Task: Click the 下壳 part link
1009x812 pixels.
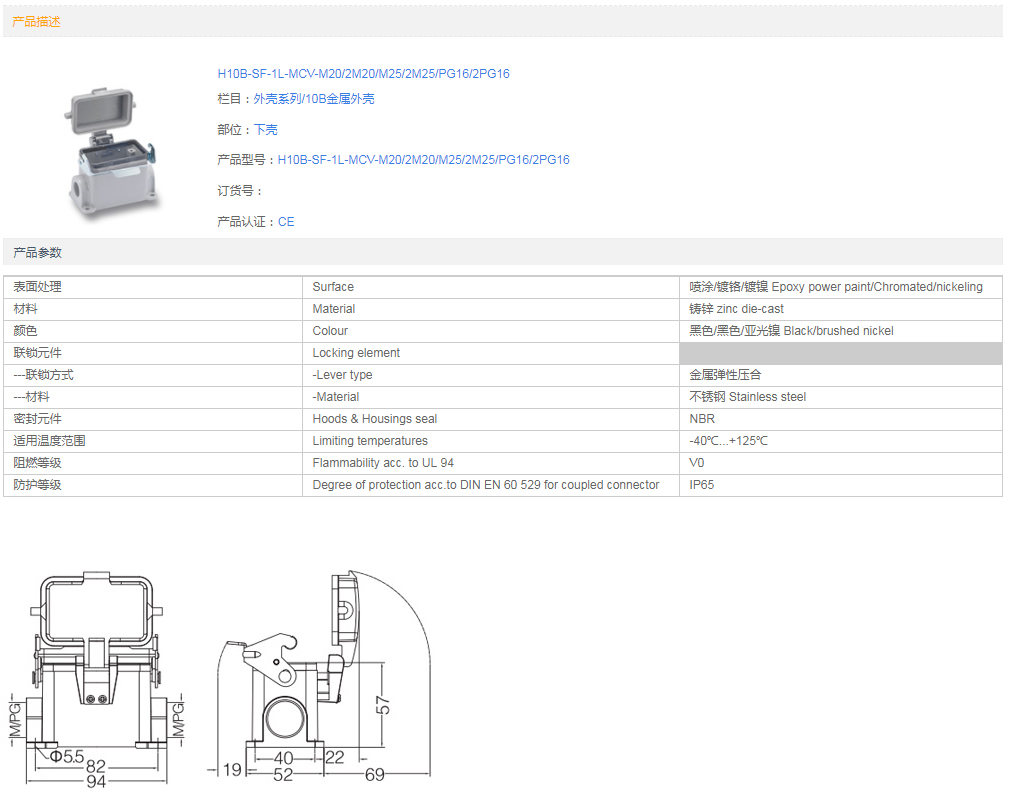Action: [x=266, y=130]
